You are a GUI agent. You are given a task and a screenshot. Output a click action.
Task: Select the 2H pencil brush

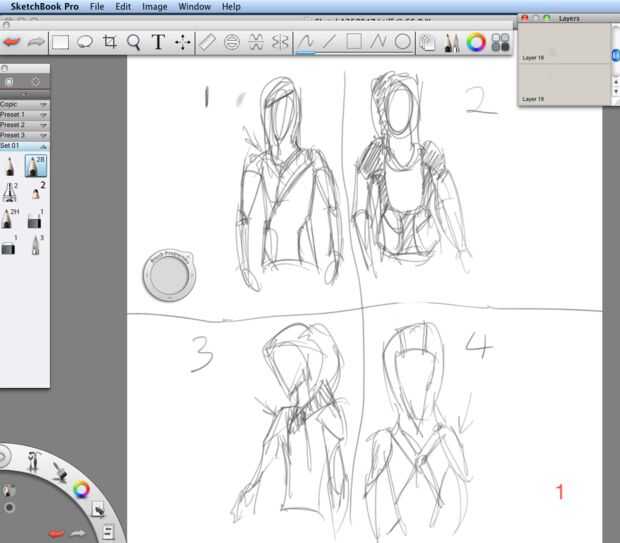(9, 219)
